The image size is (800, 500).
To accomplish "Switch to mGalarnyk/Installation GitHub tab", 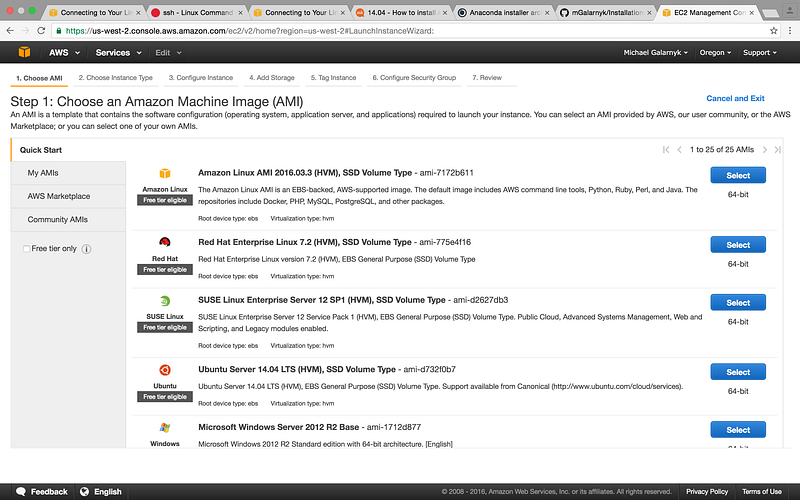I will point(605,13).
